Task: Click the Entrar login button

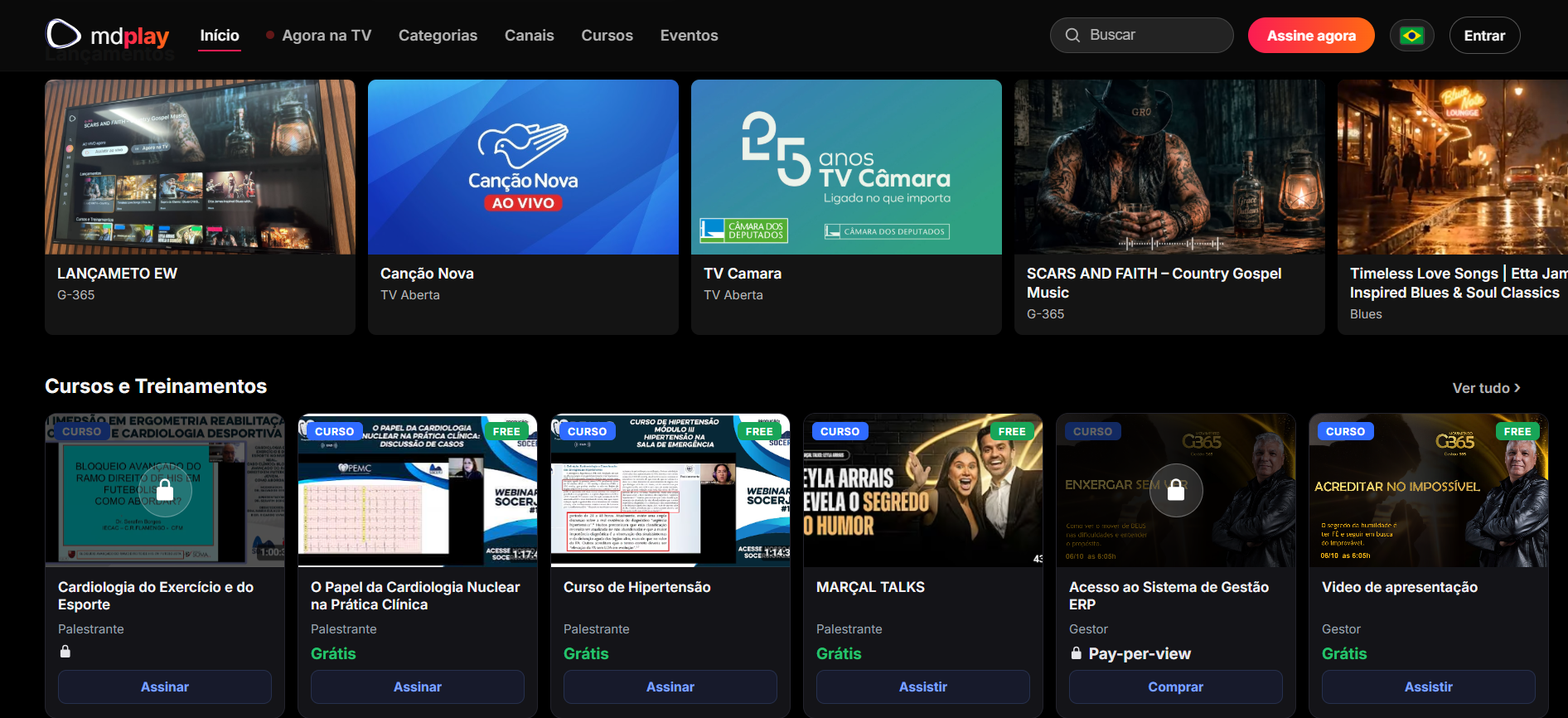Action: [x=1484, y=36]
